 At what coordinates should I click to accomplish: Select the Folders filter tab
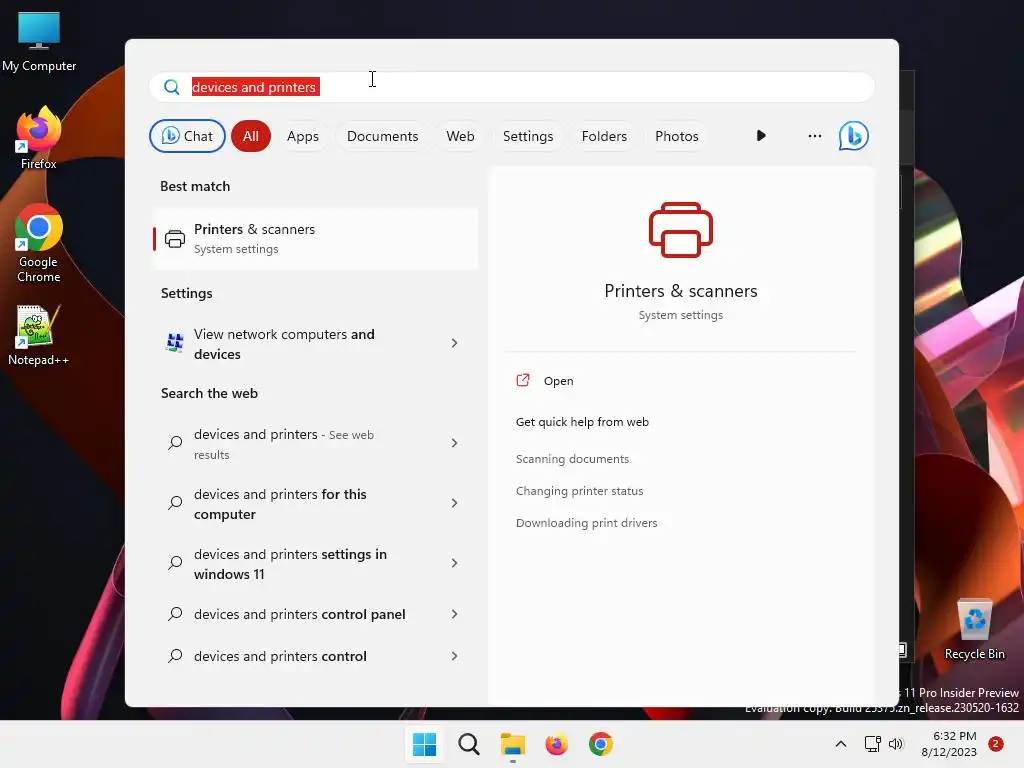pyautogui.click(x=604, y=136)
